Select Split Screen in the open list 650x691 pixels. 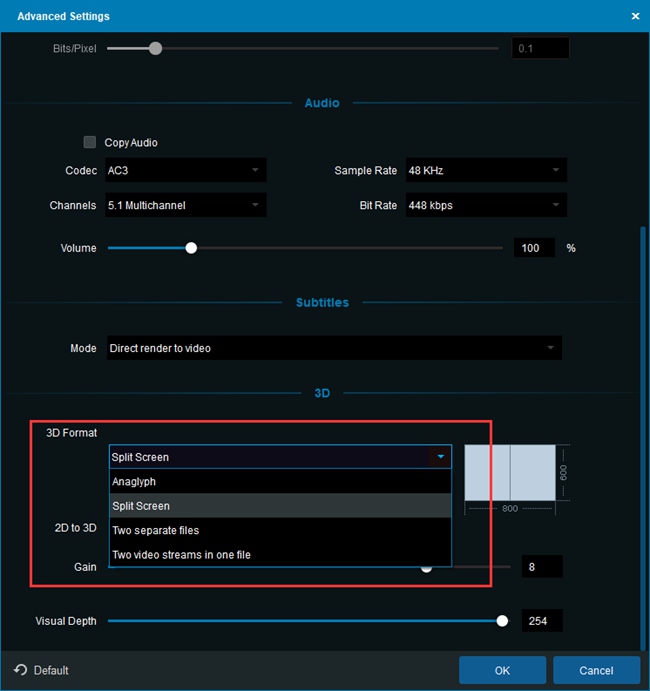pos(280,505)
